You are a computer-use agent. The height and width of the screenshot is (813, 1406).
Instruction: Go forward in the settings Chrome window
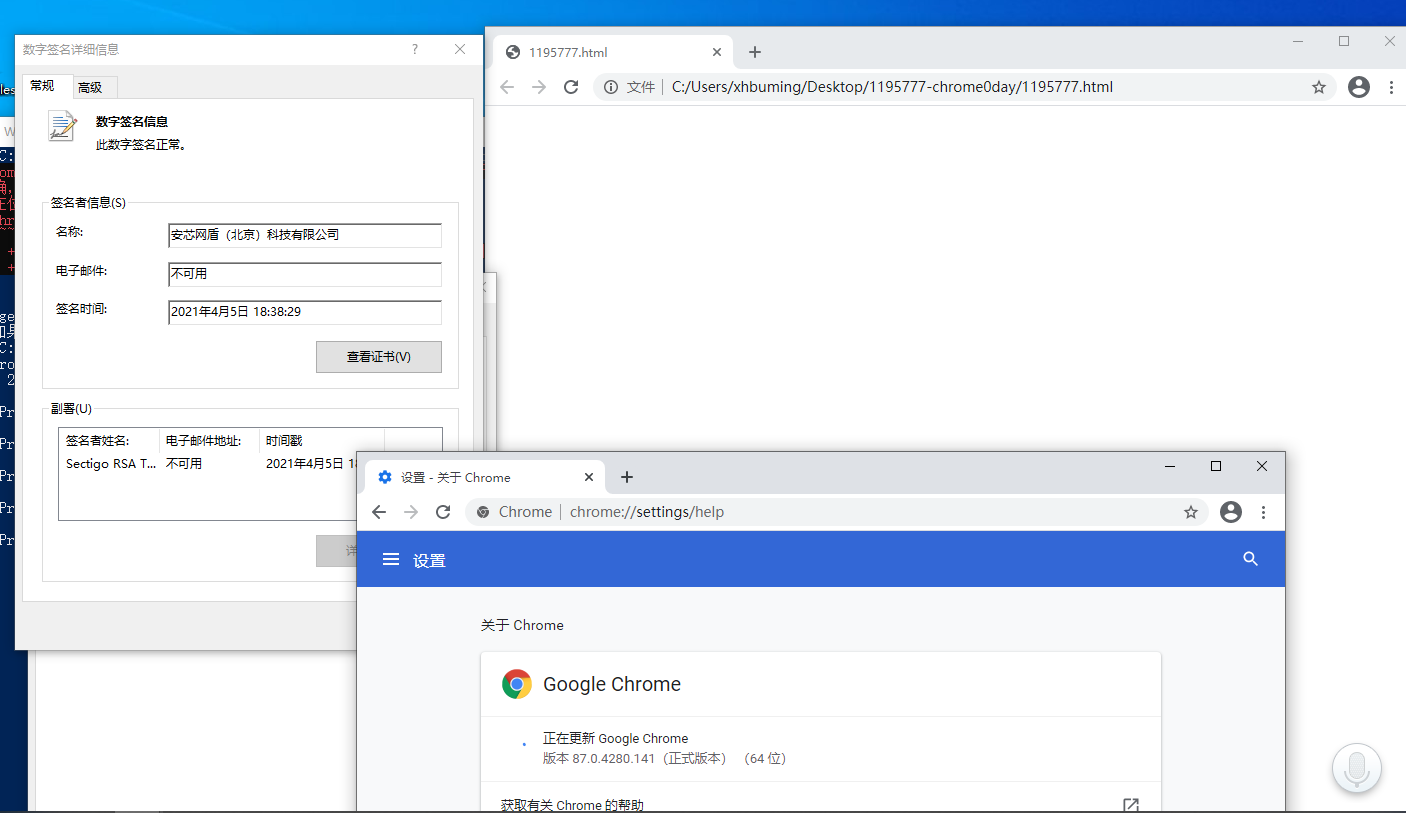point(410,512)
